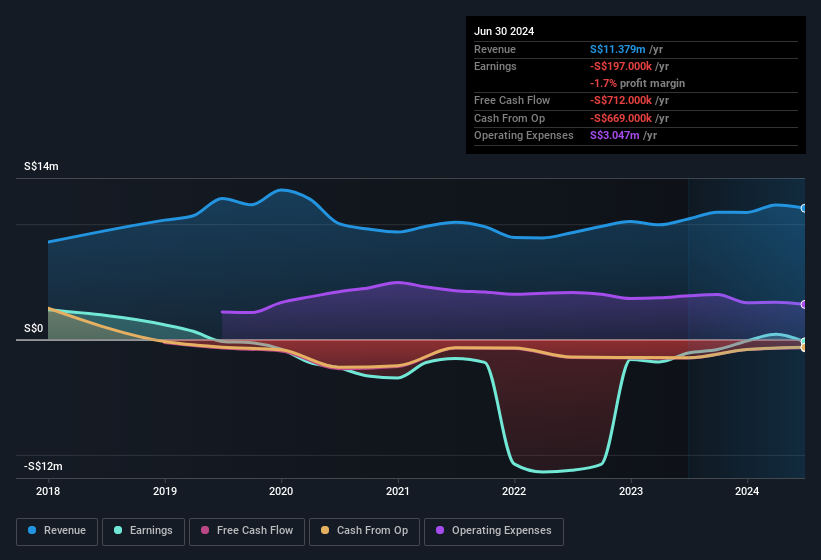Toggle the Free Cash Flow legend button

[x=247, y=531]
